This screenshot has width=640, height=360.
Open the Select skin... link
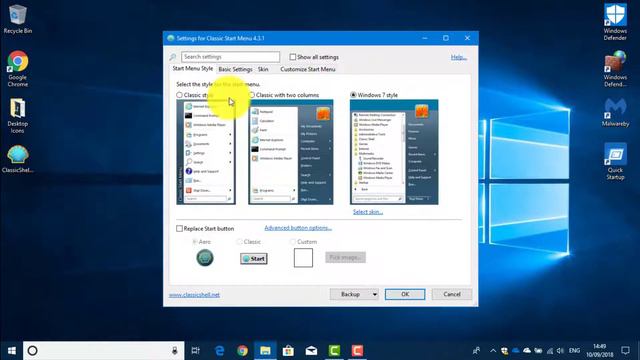368,212
